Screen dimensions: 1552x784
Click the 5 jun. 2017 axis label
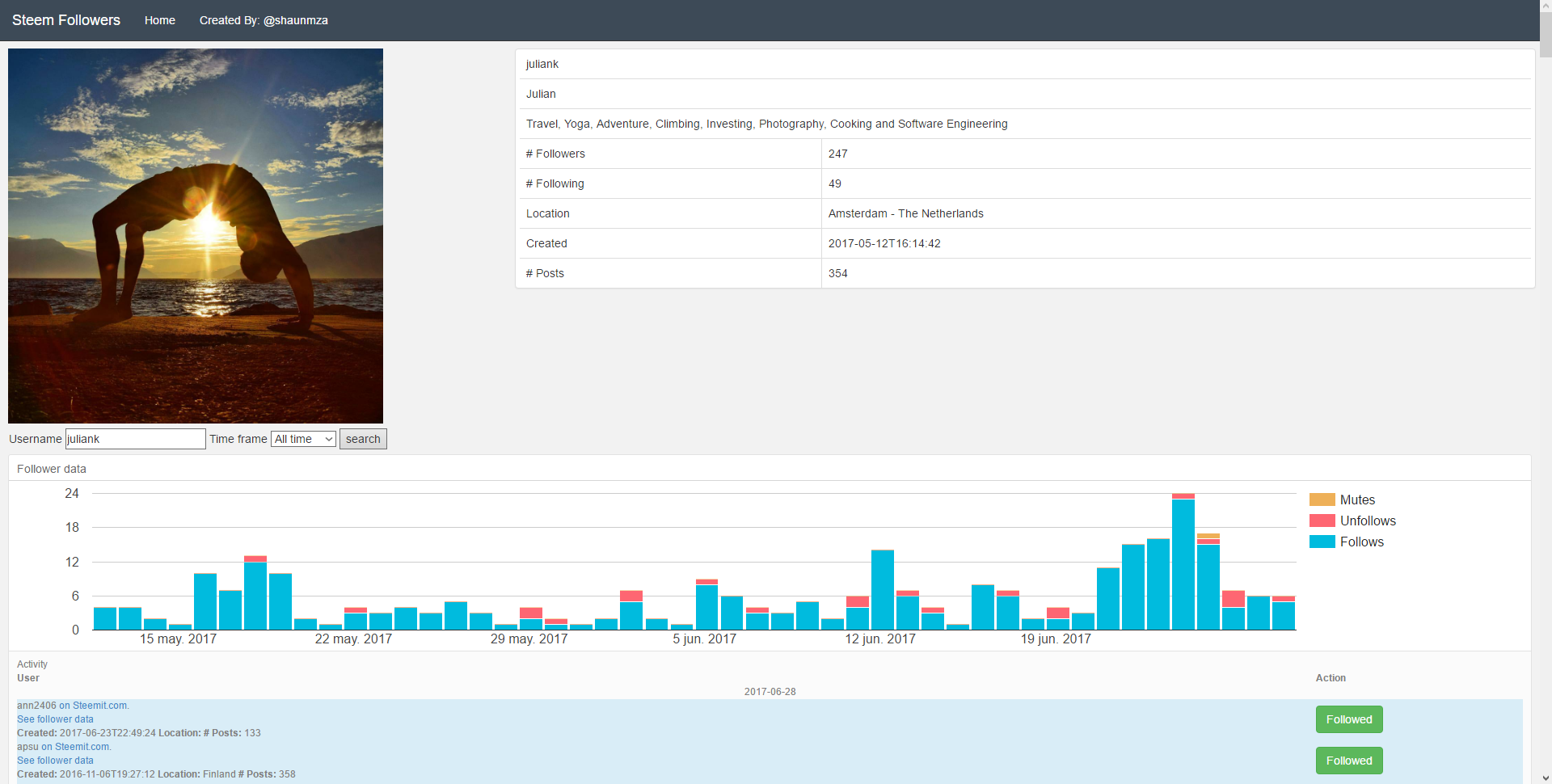click(704, 639)
